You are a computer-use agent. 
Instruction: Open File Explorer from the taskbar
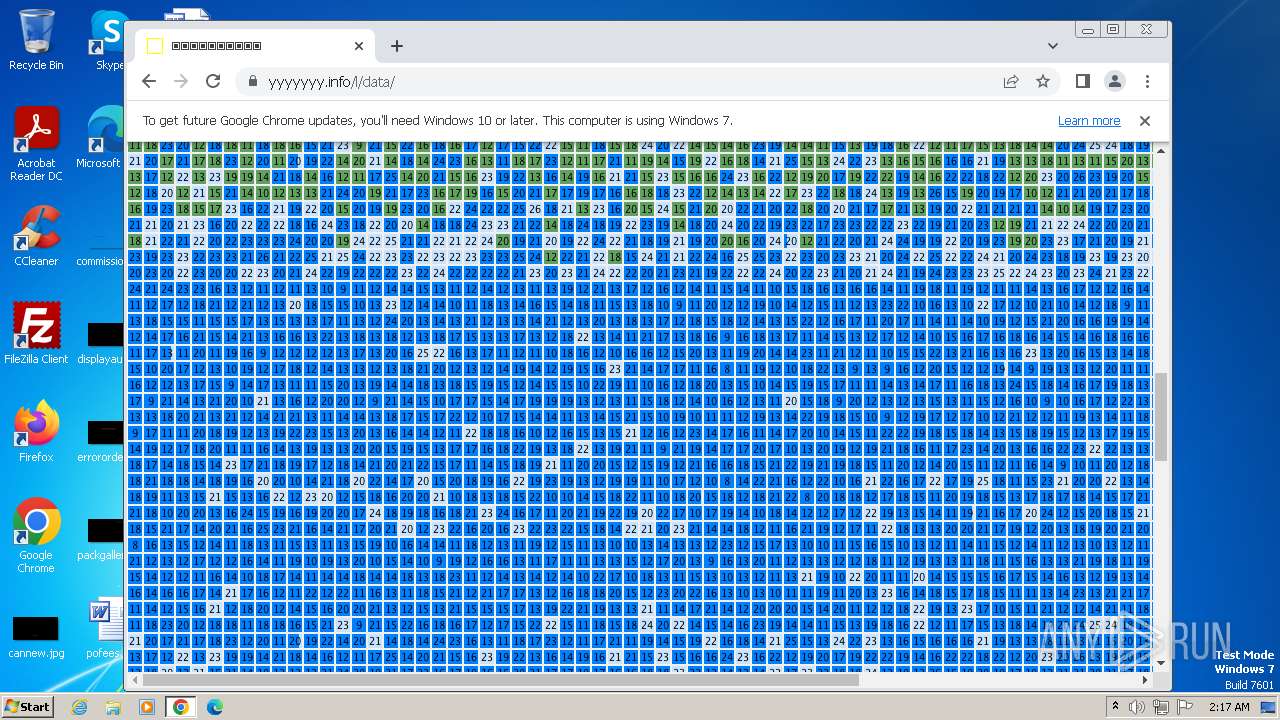click(x=113, y=707)
